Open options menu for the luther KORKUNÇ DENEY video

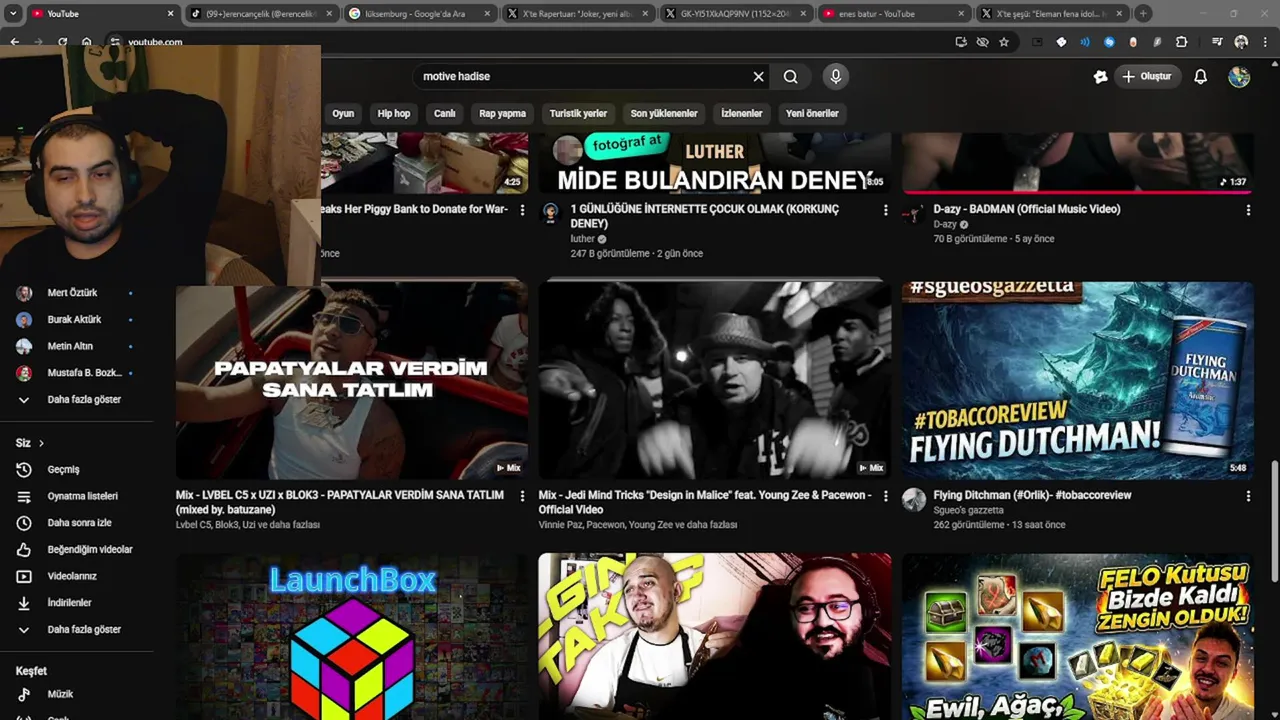(x=885, y=210)
